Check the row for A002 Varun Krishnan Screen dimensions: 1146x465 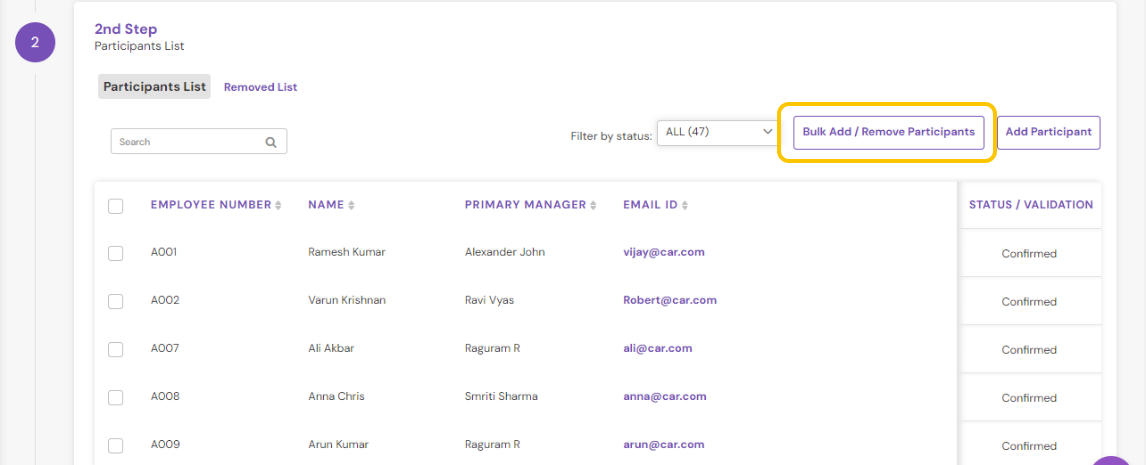click(x=115, y=301)
